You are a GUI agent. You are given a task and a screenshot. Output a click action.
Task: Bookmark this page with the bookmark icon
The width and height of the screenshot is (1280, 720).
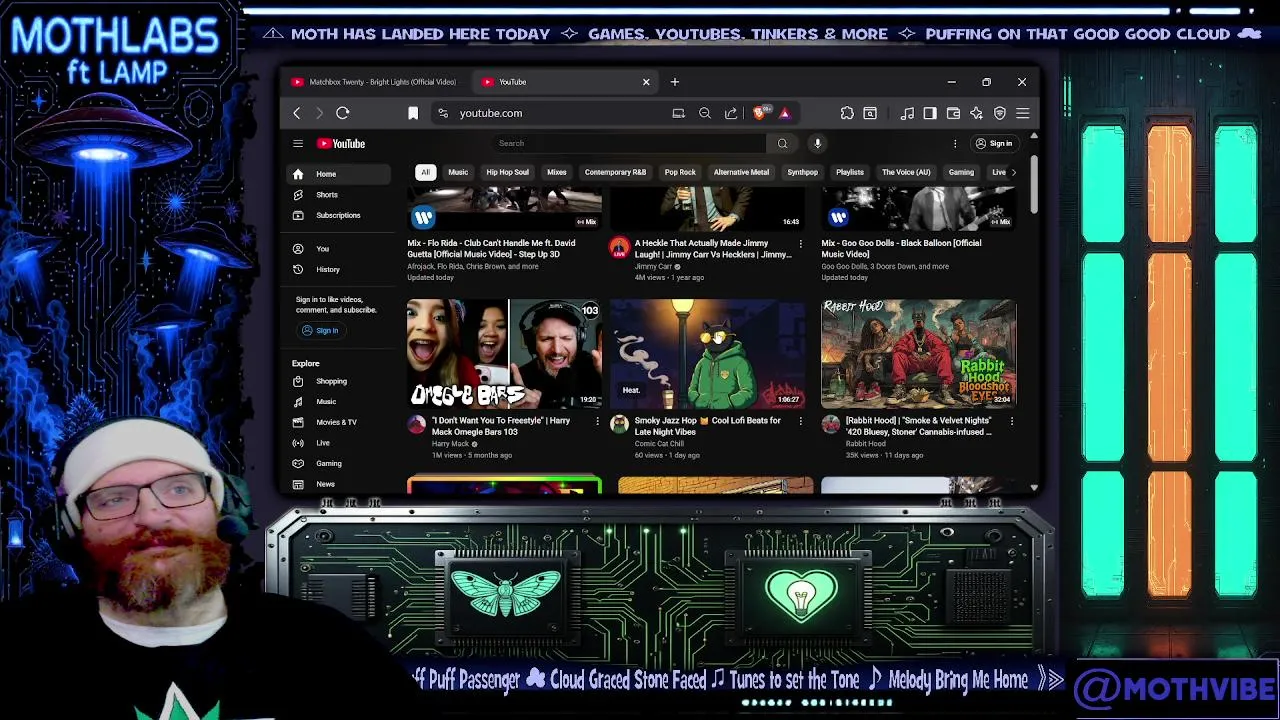click(x=413, y=113)
